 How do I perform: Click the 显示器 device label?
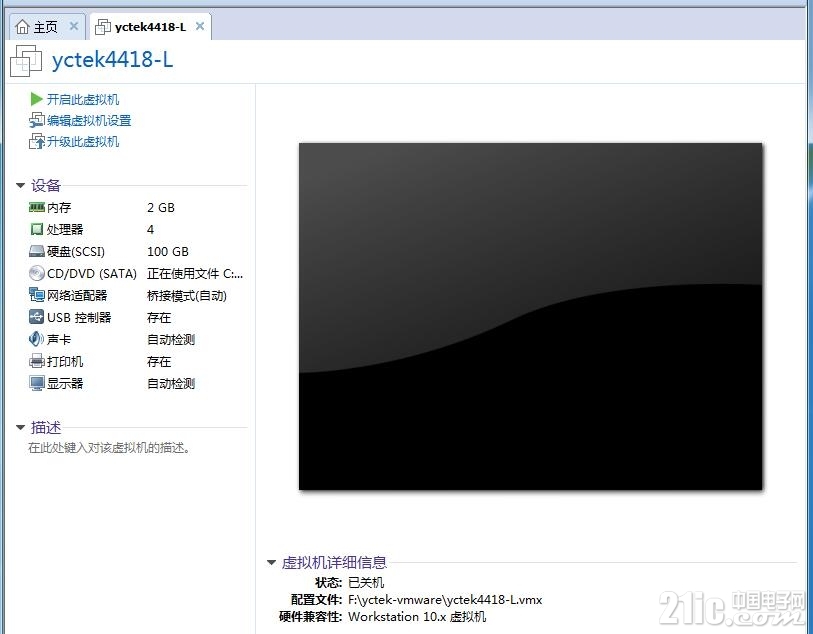65,384
